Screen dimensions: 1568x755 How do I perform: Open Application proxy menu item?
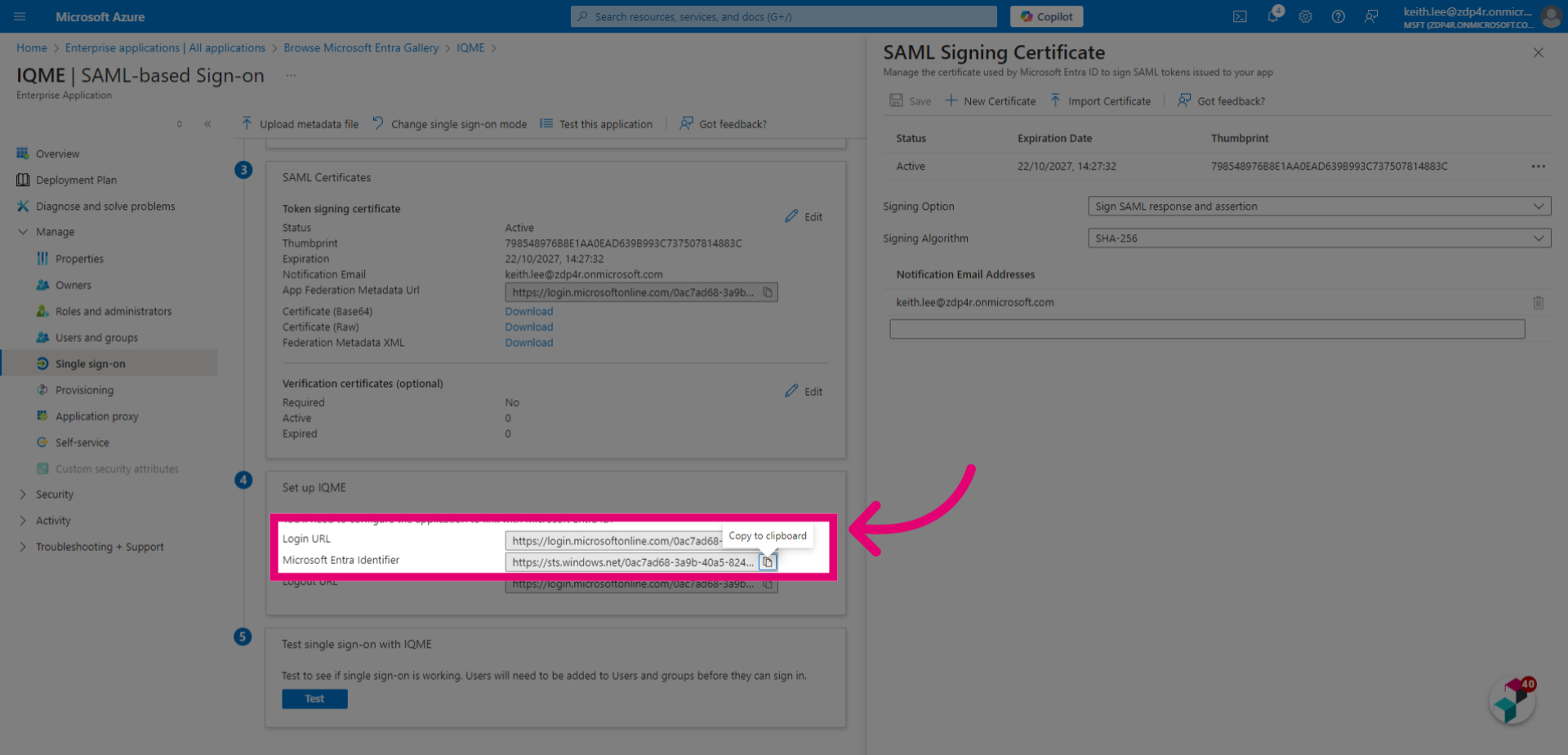pyautogui.click(x=96, y=416)
